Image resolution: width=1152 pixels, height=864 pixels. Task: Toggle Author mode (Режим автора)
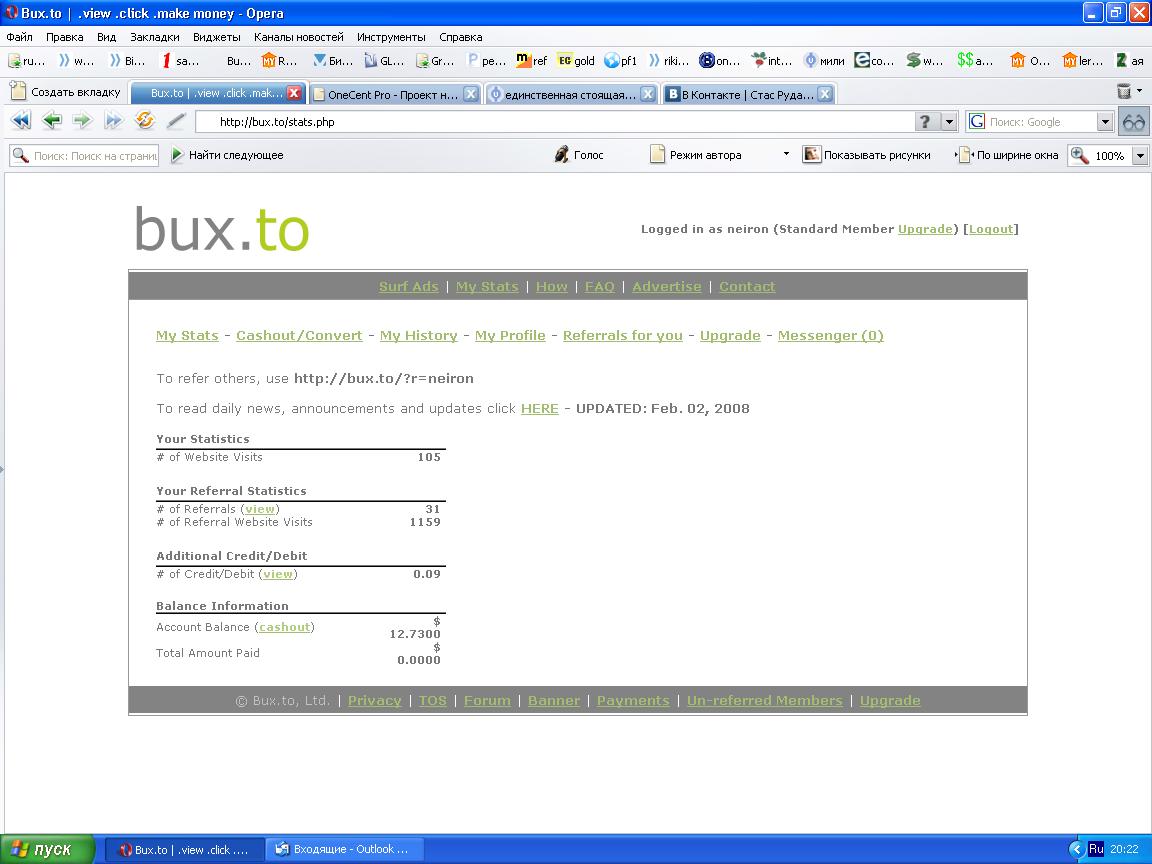[696, 155]
